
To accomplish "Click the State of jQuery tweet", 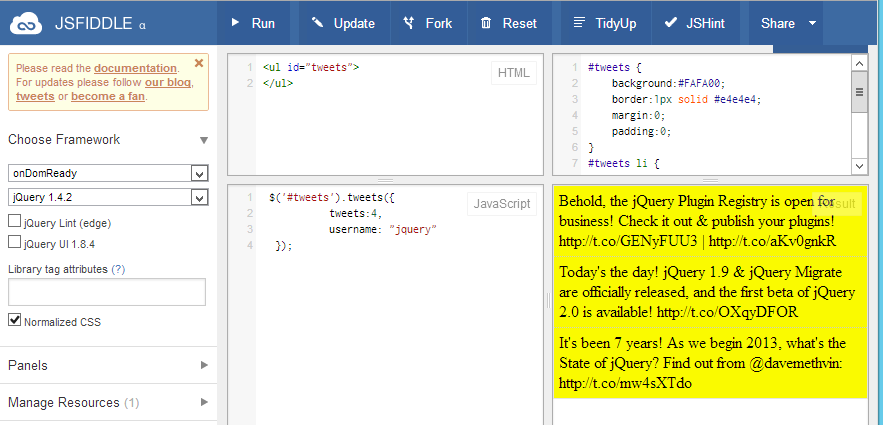I will point(710,363).
